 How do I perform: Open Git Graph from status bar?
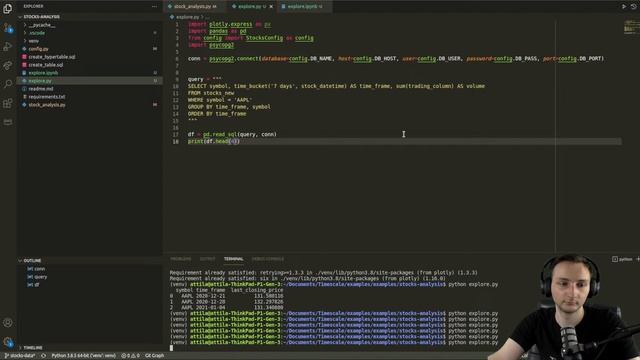155,356
